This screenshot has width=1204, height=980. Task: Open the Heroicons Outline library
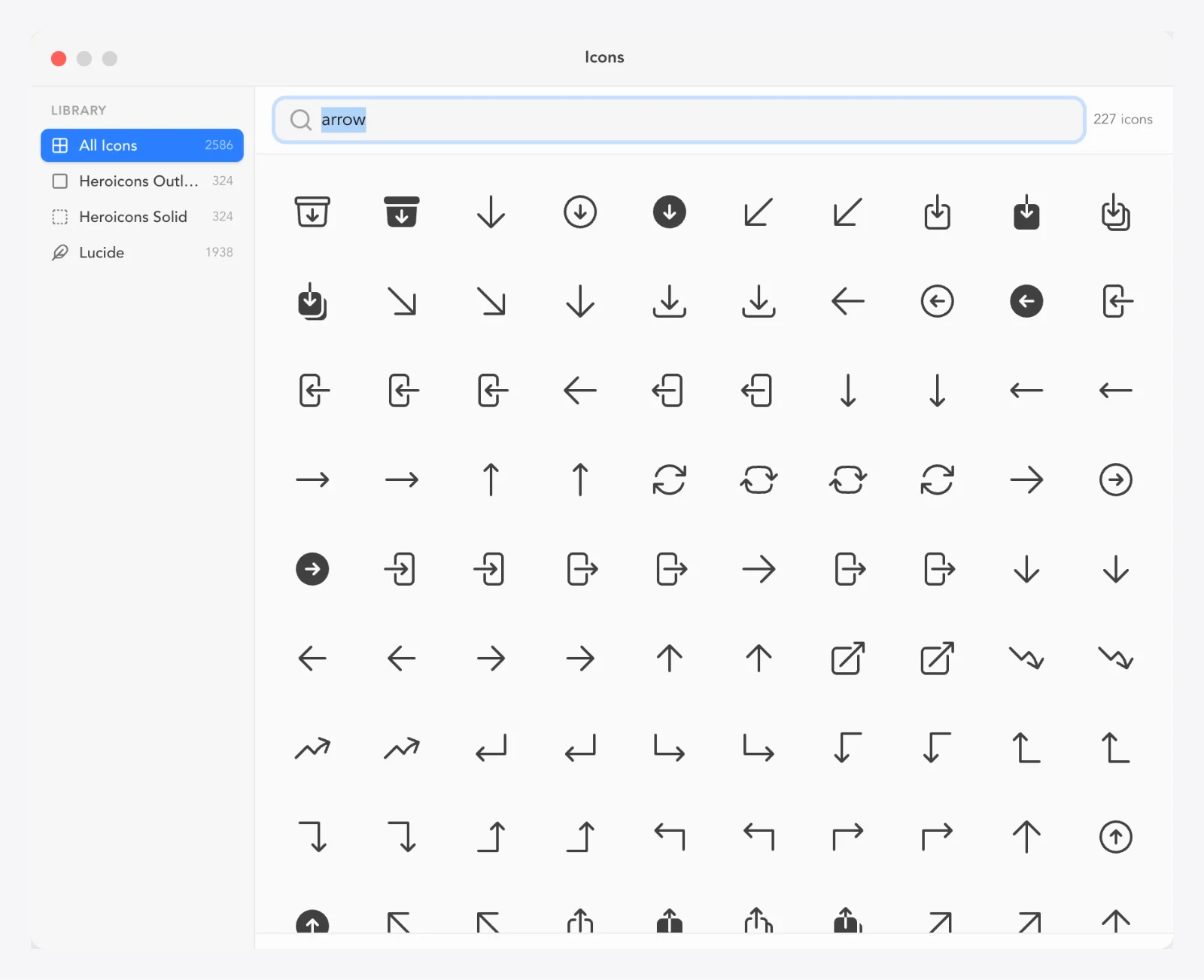[142, 181]
